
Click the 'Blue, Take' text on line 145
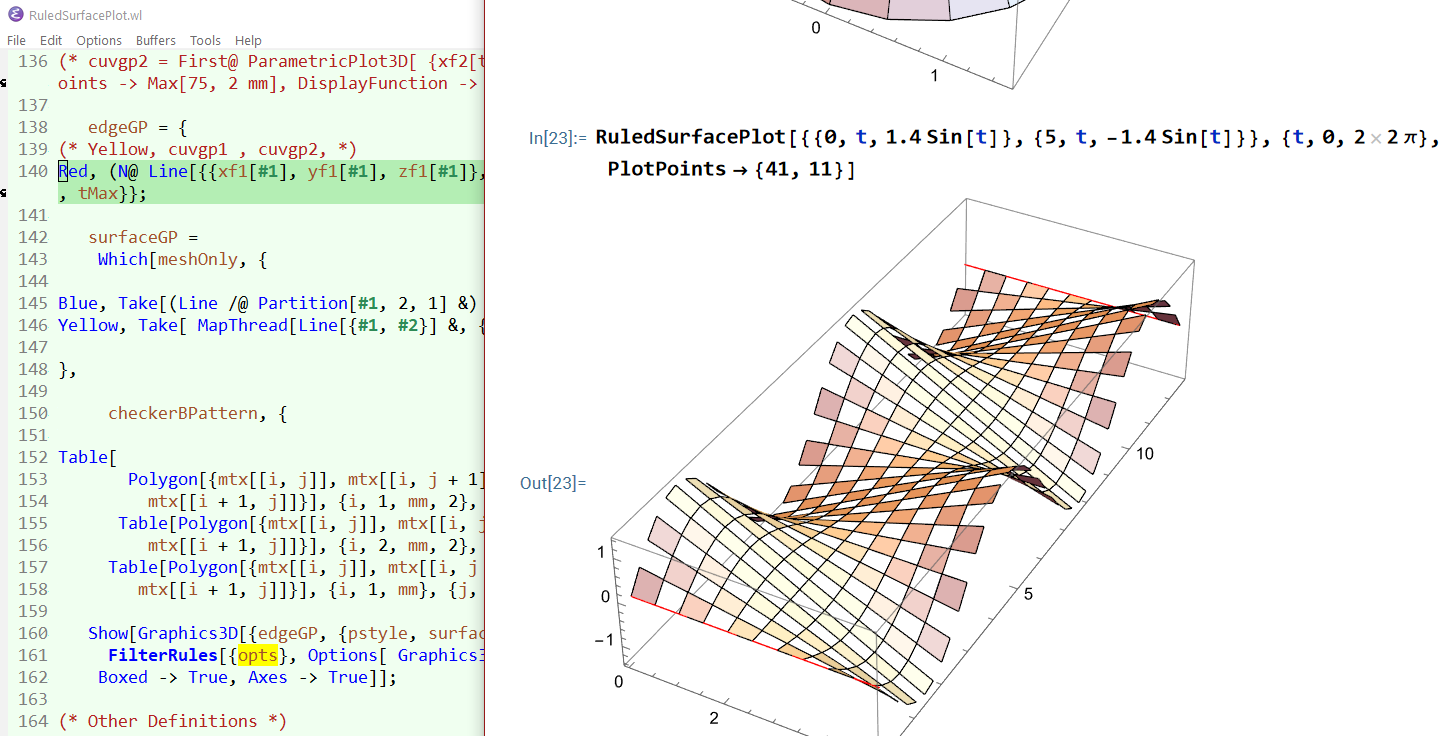click(x=107, y=303)
